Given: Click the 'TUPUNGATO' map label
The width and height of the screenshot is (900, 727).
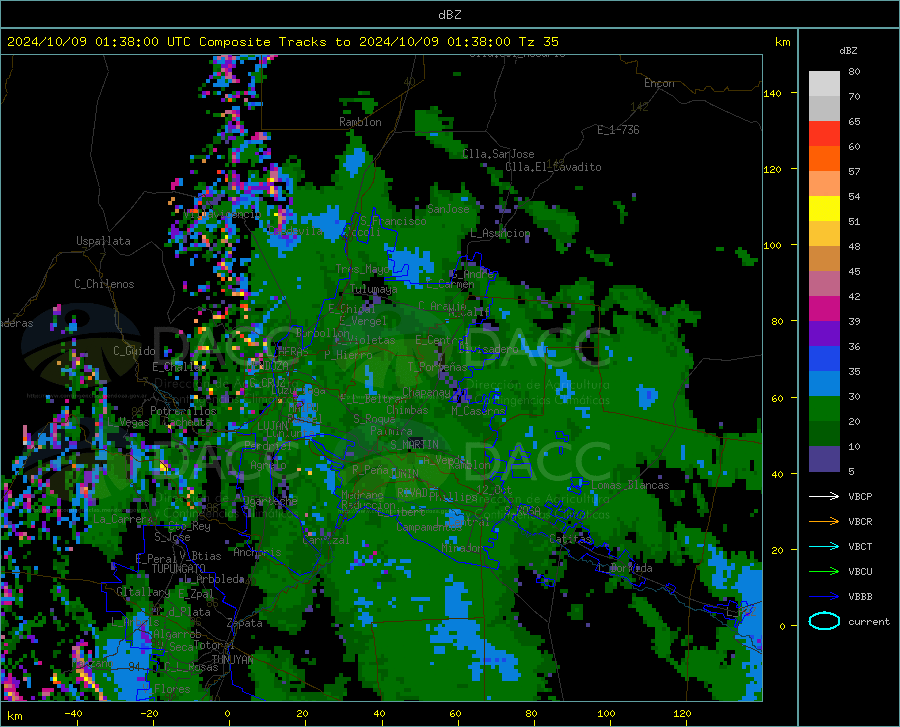Looking at the screenshot, I should 179,569.
